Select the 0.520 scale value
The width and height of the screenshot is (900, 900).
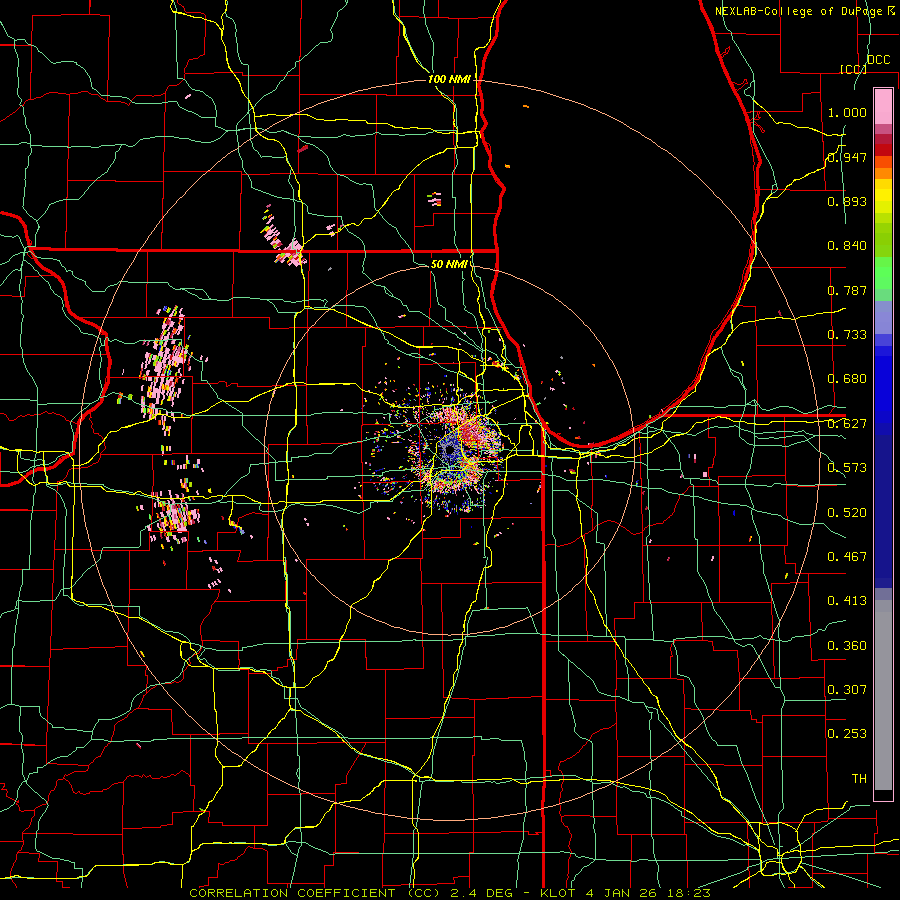(x=847, y=513)
